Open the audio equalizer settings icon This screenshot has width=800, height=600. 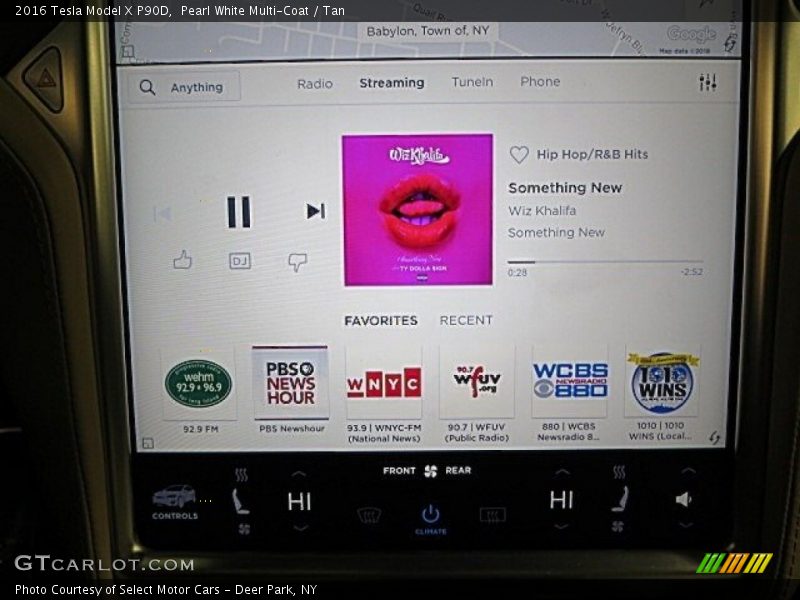(x=708, y=82)
